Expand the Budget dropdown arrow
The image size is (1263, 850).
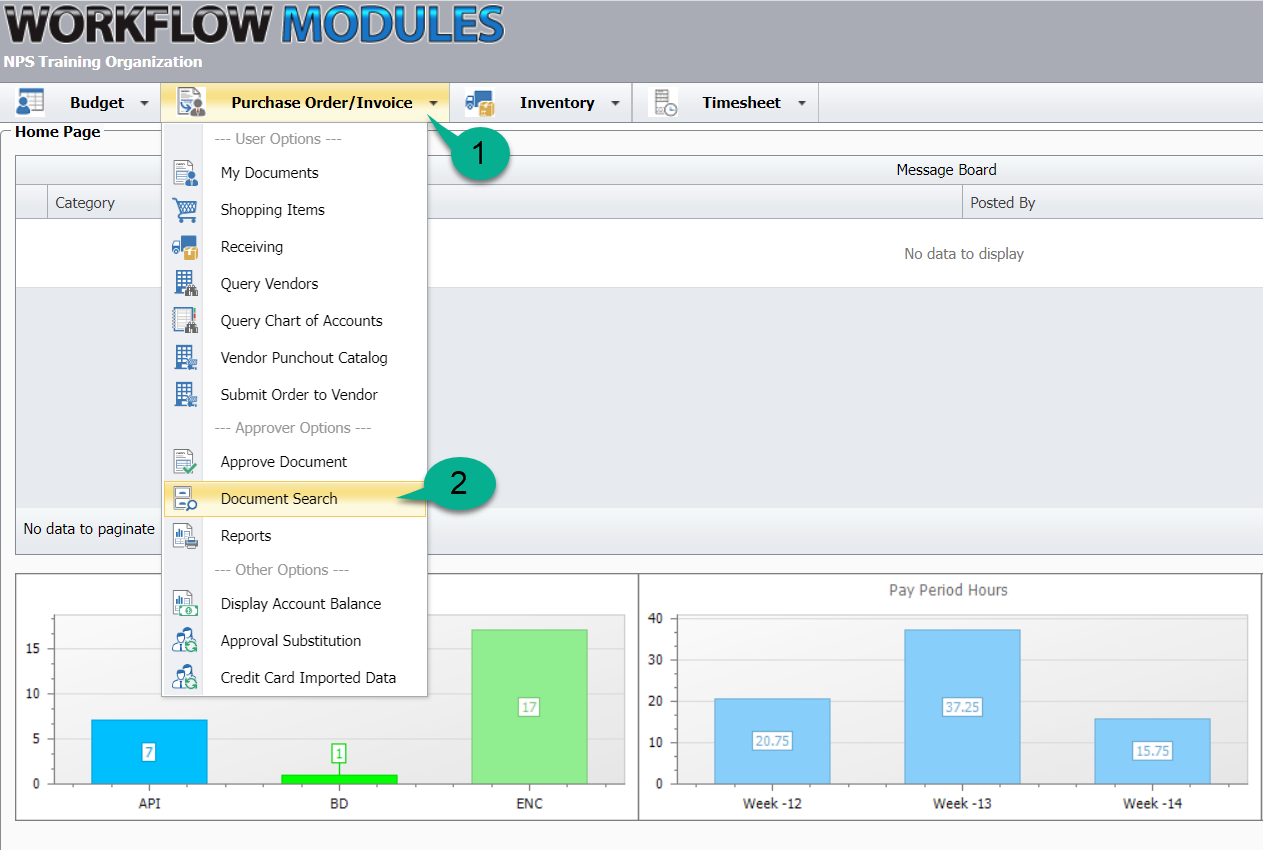[144, 103]
